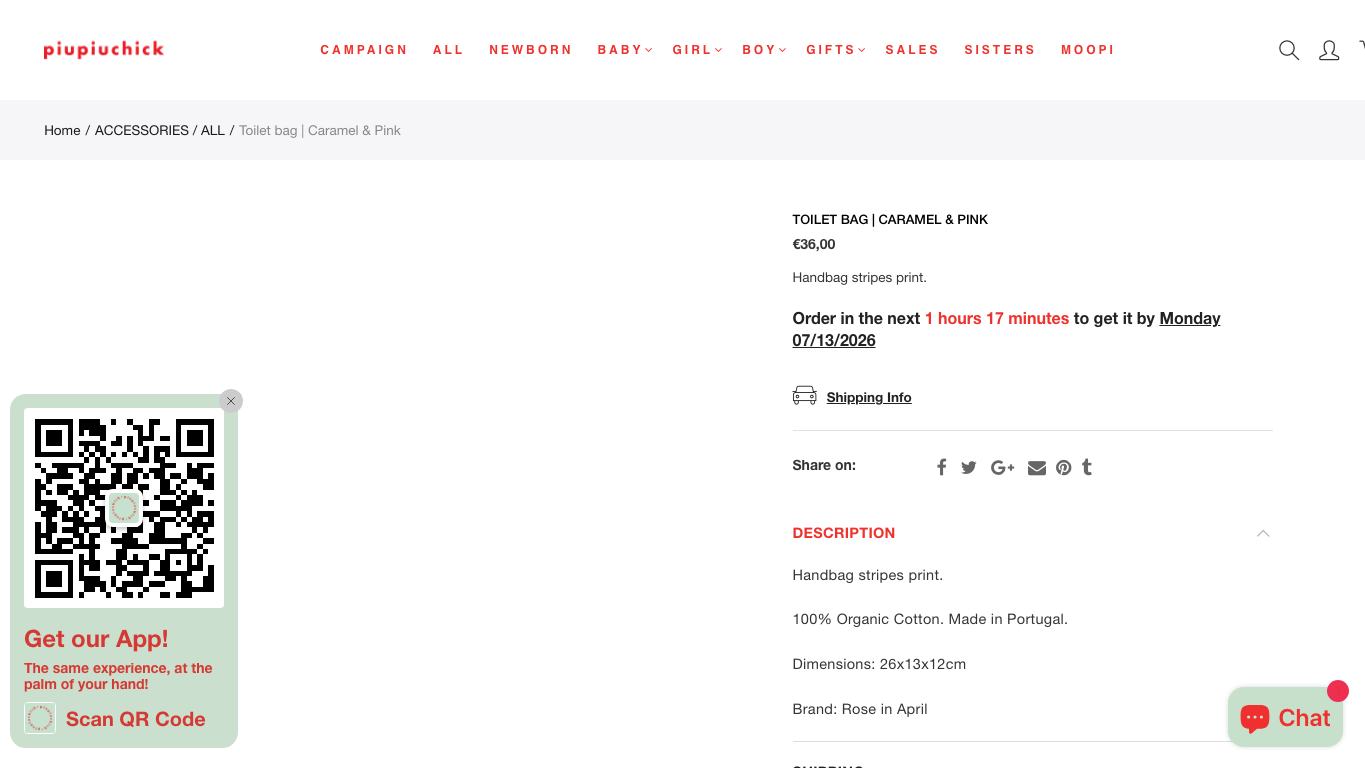Screen dimensions: 1365x768
Task: Open the CAMPAIGN menu item
Action: (364, 50)
